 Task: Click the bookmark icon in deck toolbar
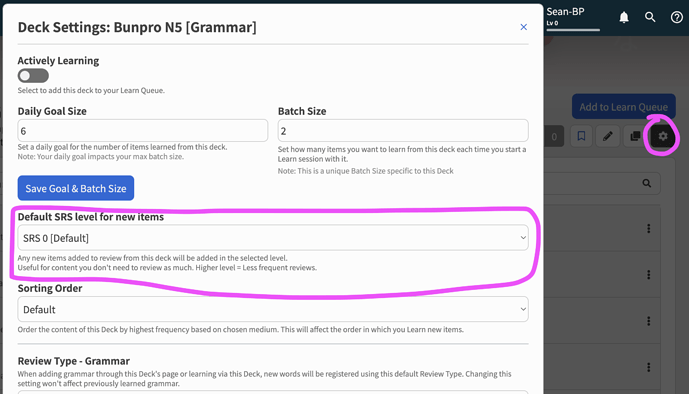[x=581, y=136]
